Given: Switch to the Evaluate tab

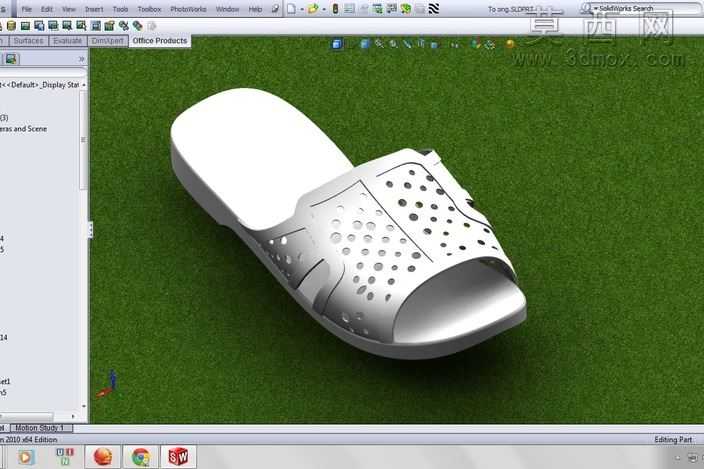Looking at the screenshot, I should (x=67, y=41).
